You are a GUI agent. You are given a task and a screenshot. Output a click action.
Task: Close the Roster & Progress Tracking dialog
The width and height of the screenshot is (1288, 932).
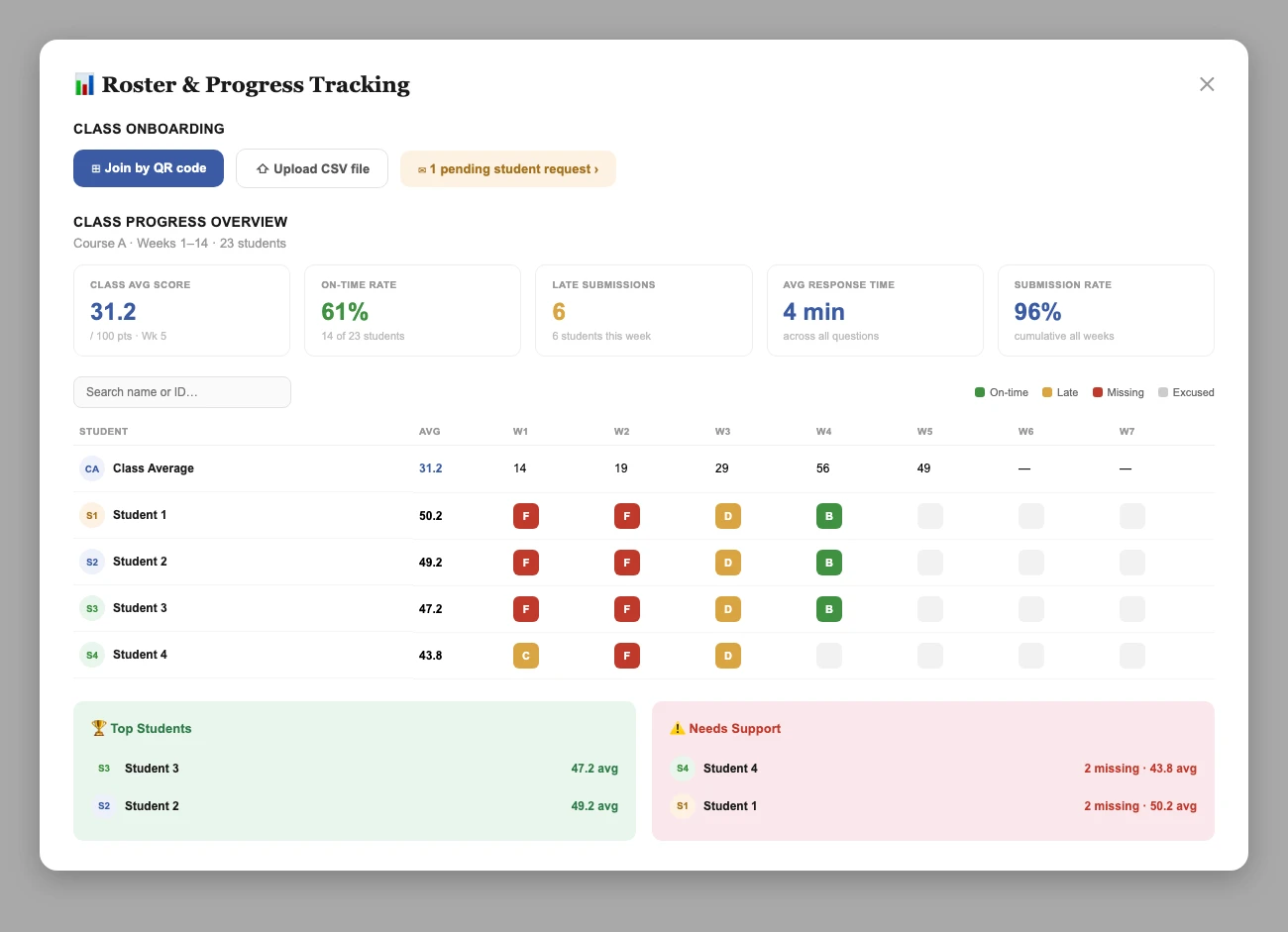pyautogui.click(x=1207, y=84)
